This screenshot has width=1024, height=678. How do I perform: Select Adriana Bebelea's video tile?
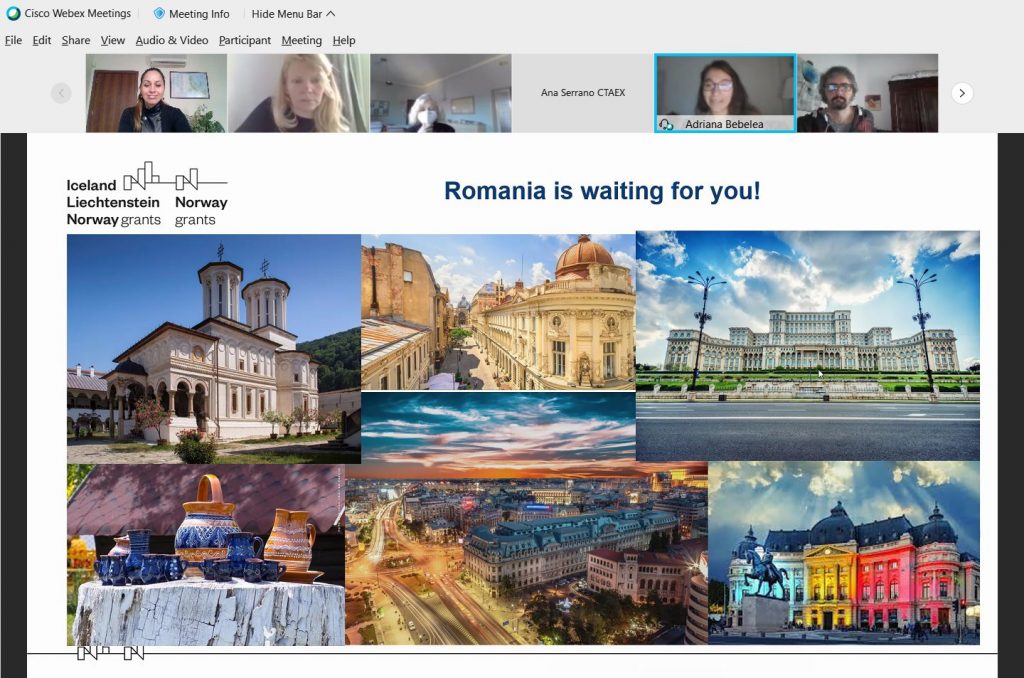[x=725, y=93]
